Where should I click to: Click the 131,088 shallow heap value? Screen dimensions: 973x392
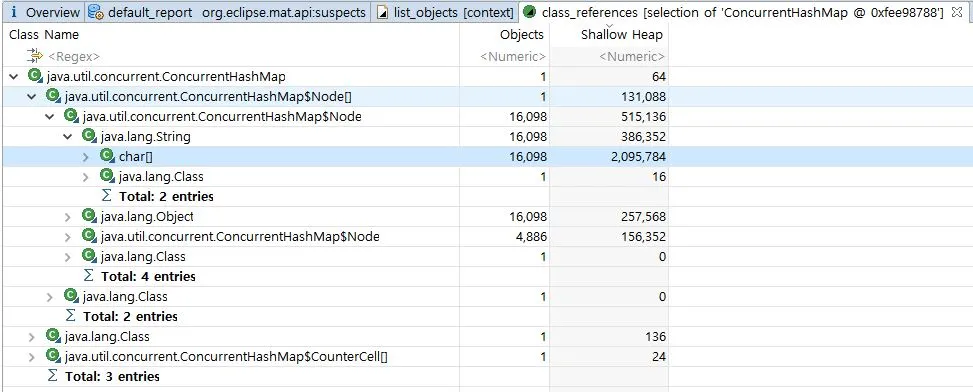[x=643, y=97]
